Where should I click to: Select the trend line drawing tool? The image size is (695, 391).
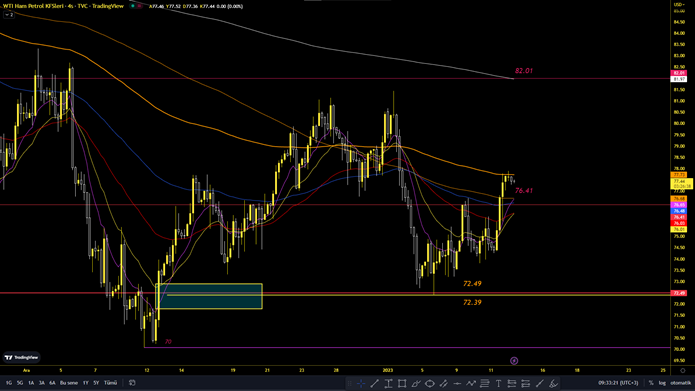tap(375, 383)
